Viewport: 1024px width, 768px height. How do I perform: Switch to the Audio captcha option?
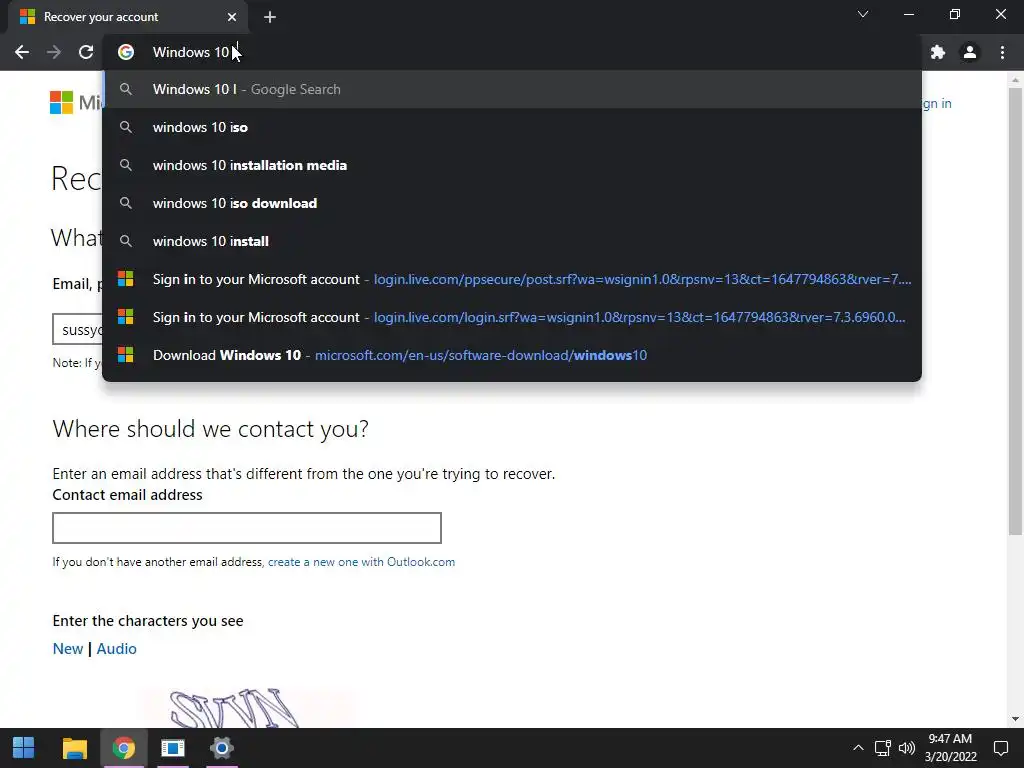pyautogui.click(x=116, y=648)
